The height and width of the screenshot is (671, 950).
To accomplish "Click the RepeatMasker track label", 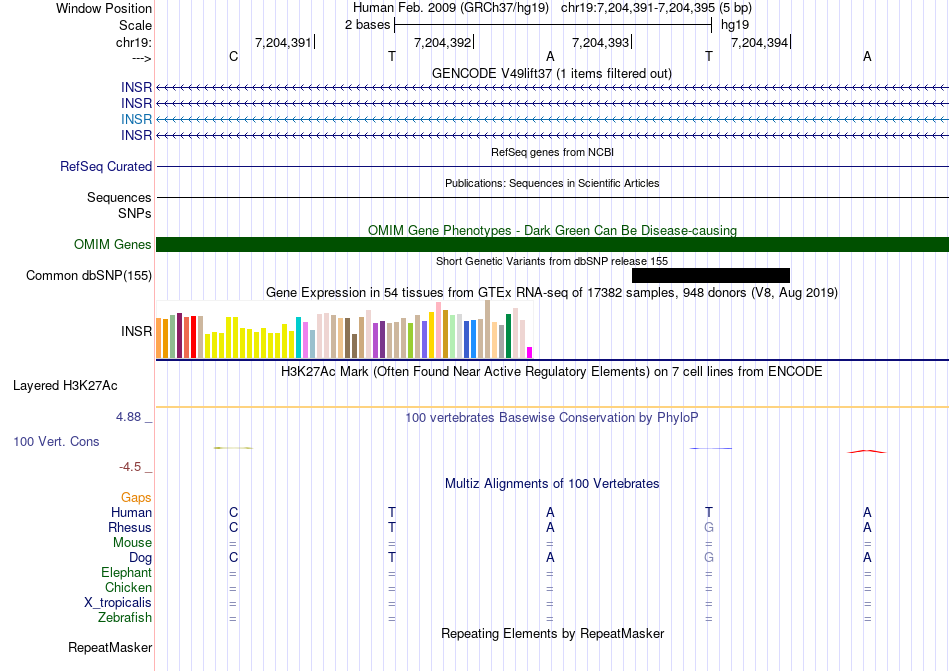I will [110, 647].
